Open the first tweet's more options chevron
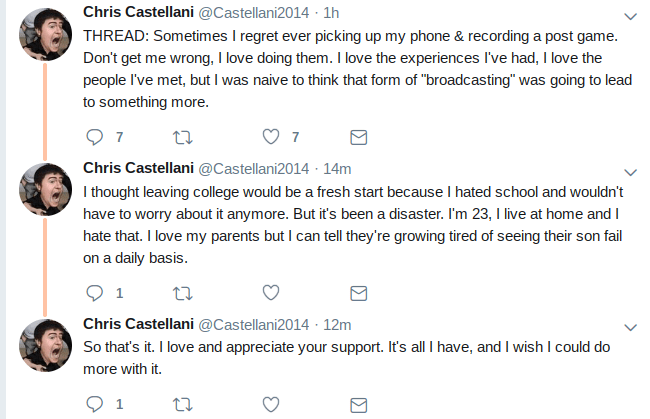This screenshot has height=419, width=650. (x=630, y=16)
